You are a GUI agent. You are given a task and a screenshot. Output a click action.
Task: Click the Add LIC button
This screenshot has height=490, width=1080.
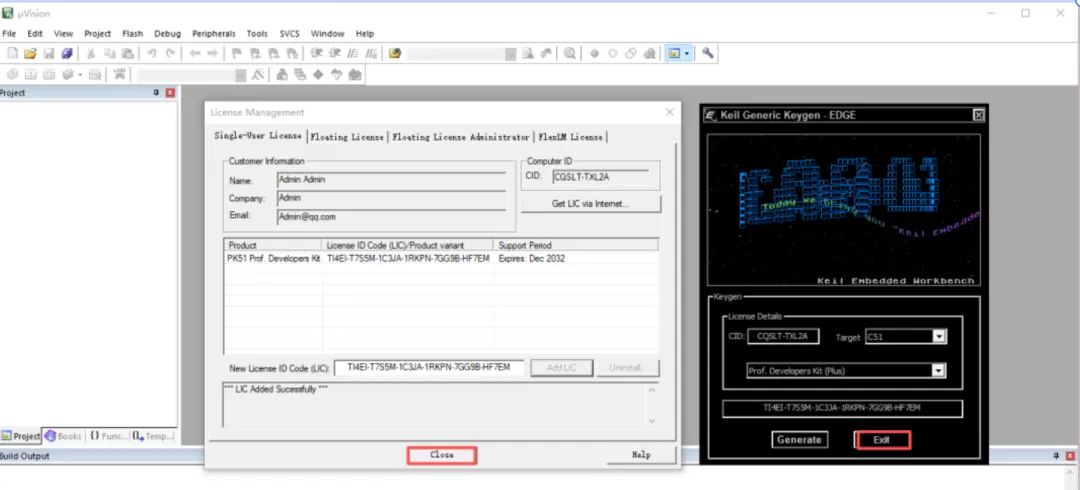[x=561, y=368]
